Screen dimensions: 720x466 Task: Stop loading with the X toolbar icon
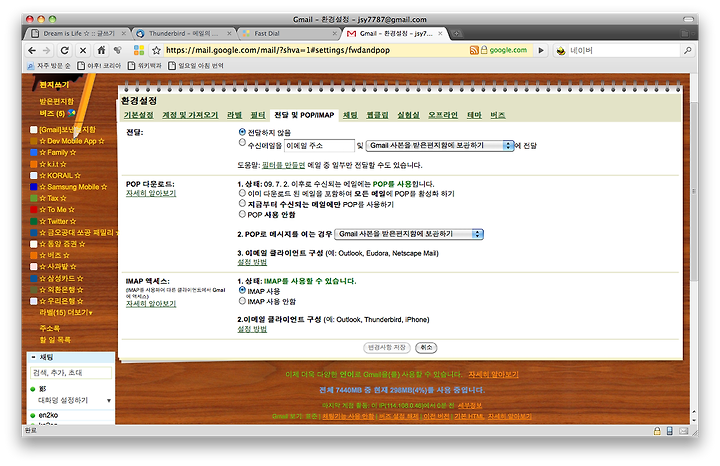click(x=83, y=50)
